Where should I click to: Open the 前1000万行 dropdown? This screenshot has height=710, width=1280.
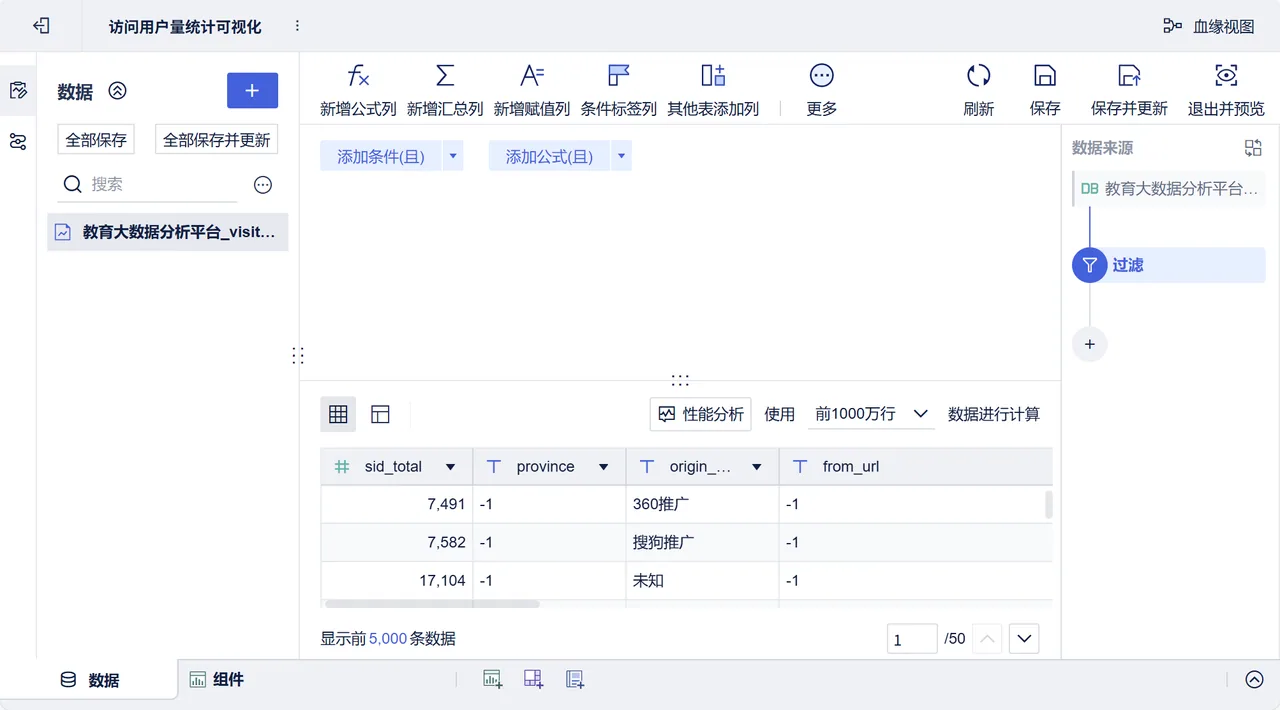pos(871,414)
